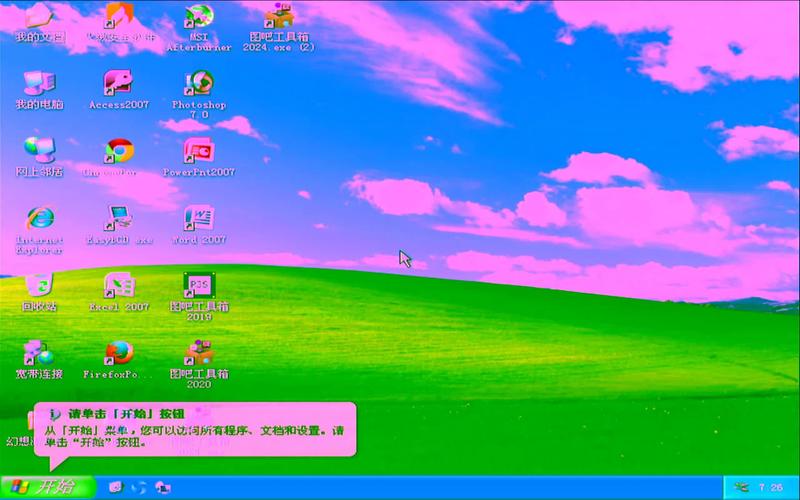
Task: Select the Excel 2007 shortcut
Action: click(x=119, y=292)
